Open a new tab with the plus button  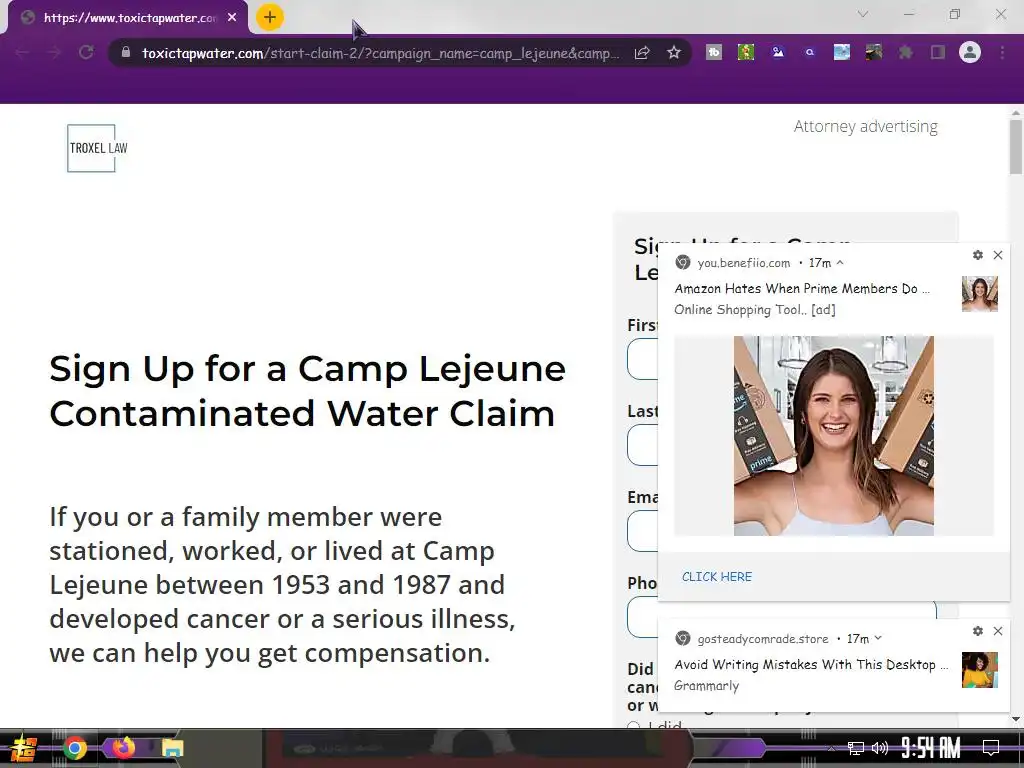[270, 17]
